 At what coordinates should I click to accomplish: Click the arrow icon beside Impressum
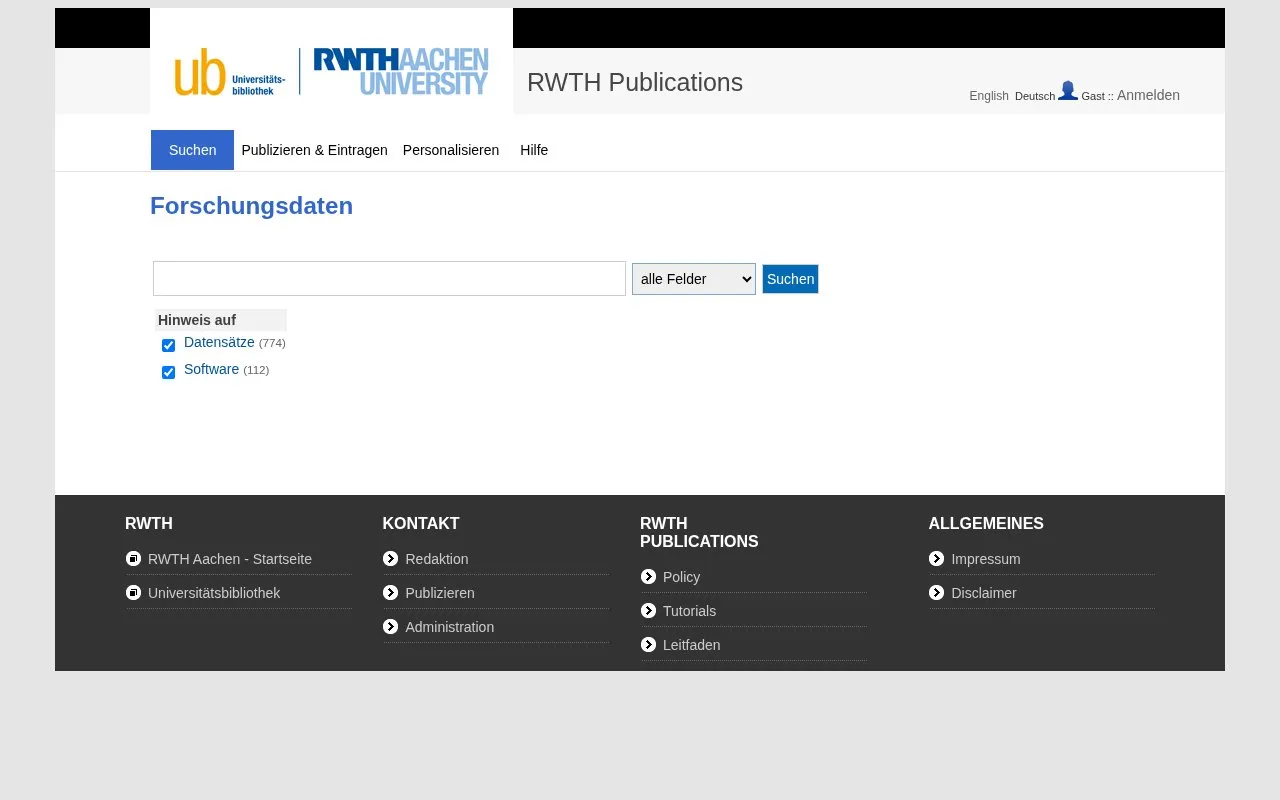[936, 559]
